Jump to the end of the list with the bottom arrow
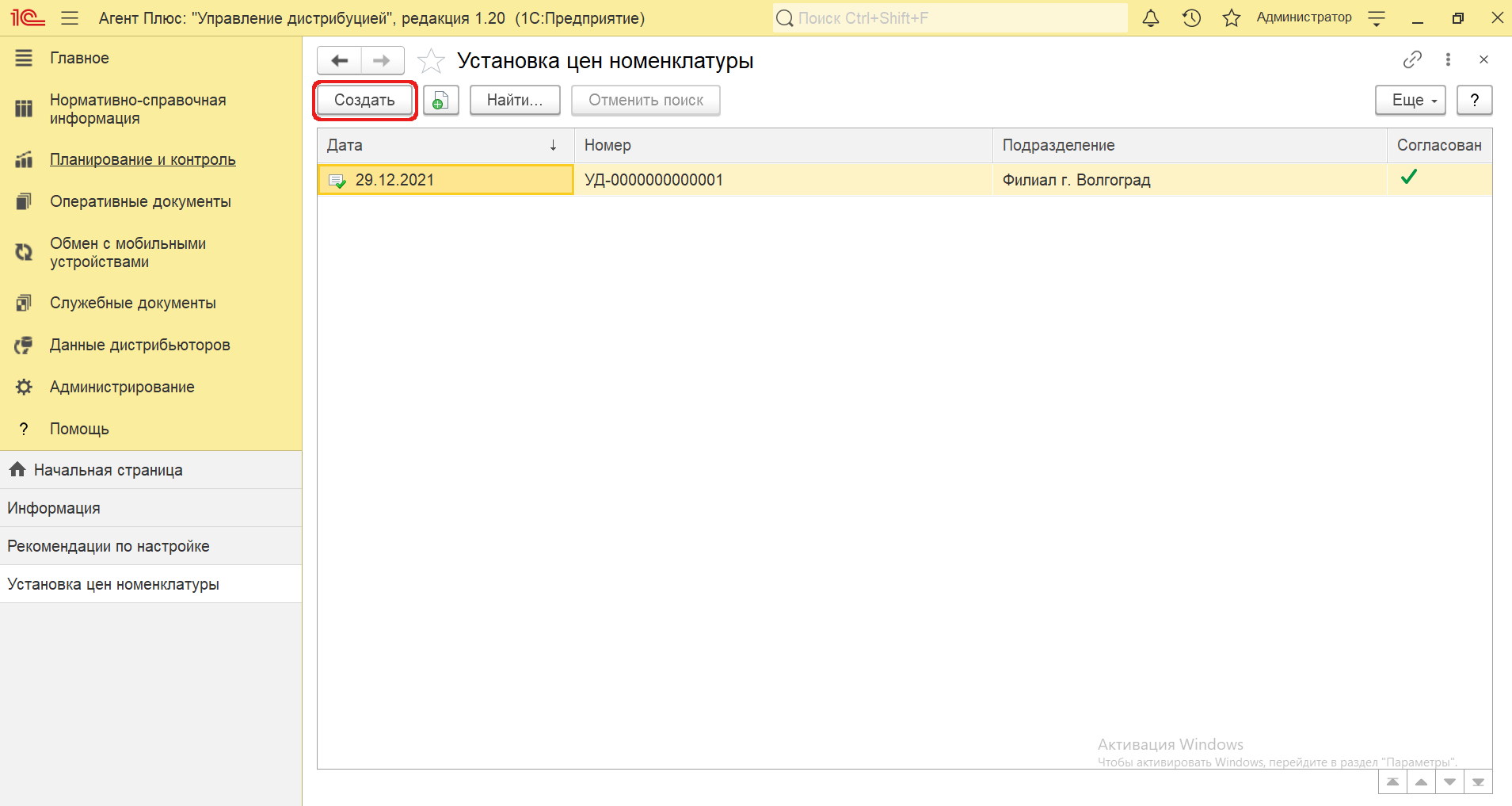1512x806 pixels. click(1478, 782)
